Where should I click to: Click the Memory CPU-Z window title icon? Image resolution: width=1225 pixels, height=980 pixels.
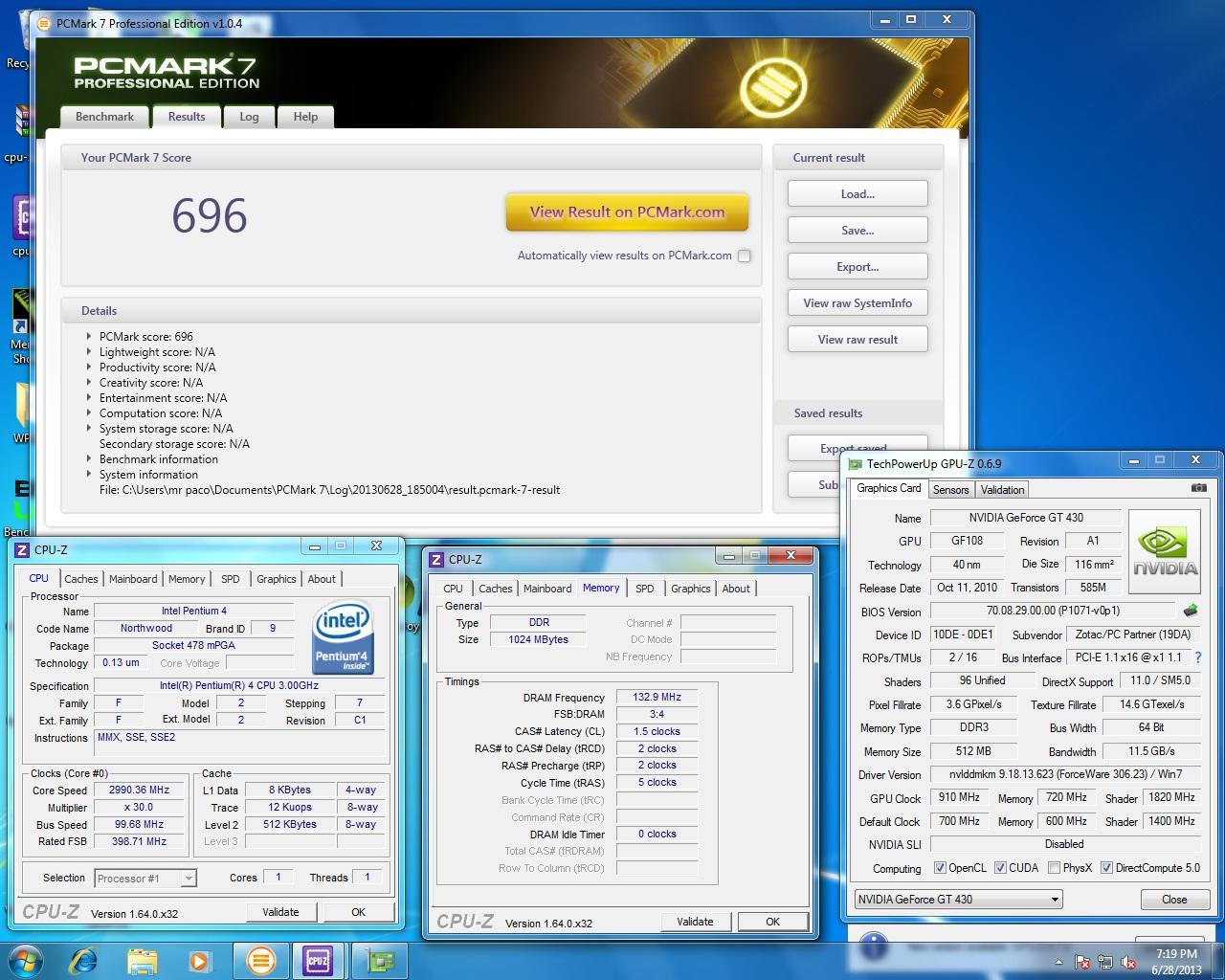[x=436, y=559]
